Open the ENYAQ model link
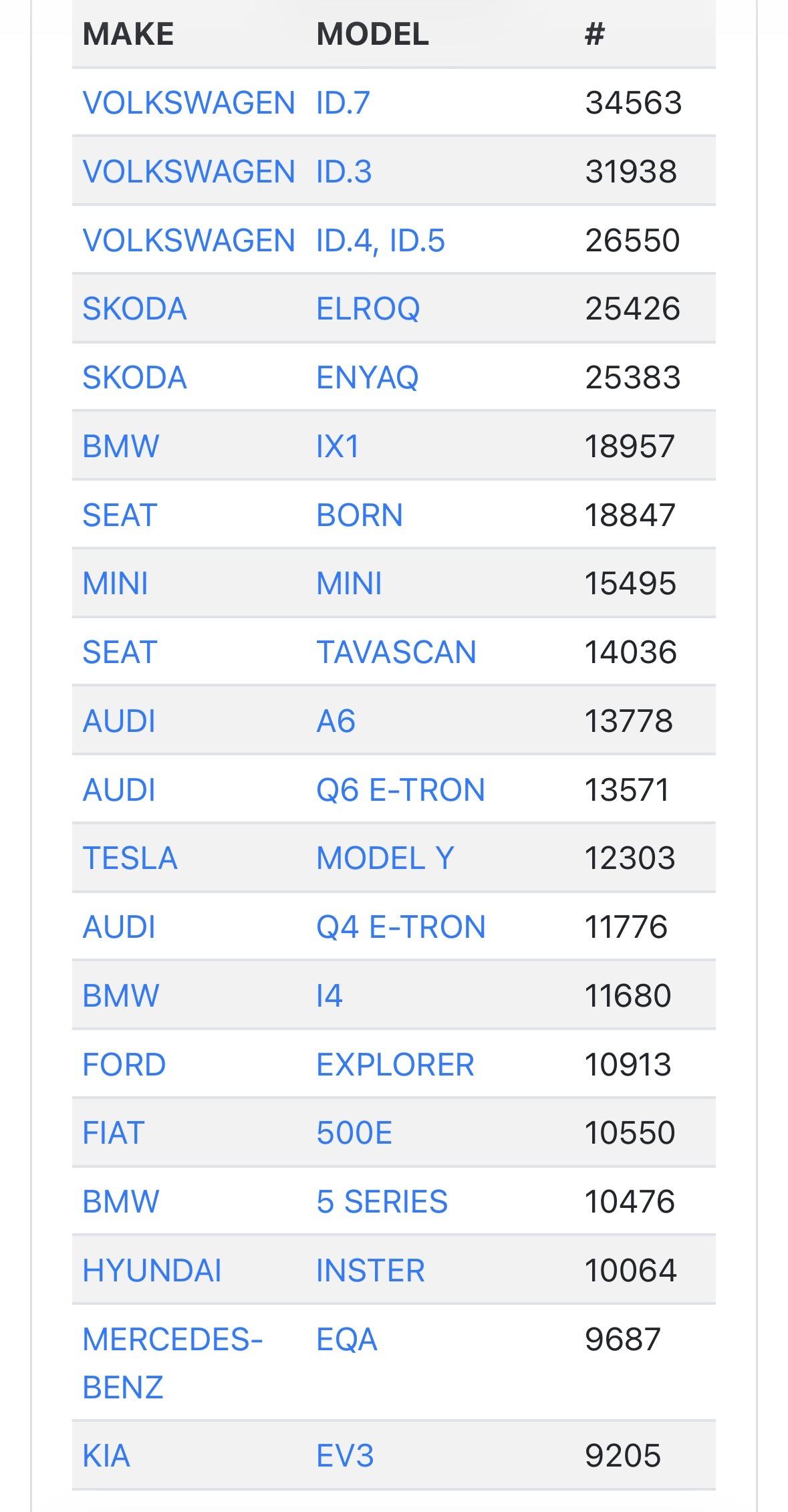This screenshot has height=1512, width=788. tap(367, 378)
